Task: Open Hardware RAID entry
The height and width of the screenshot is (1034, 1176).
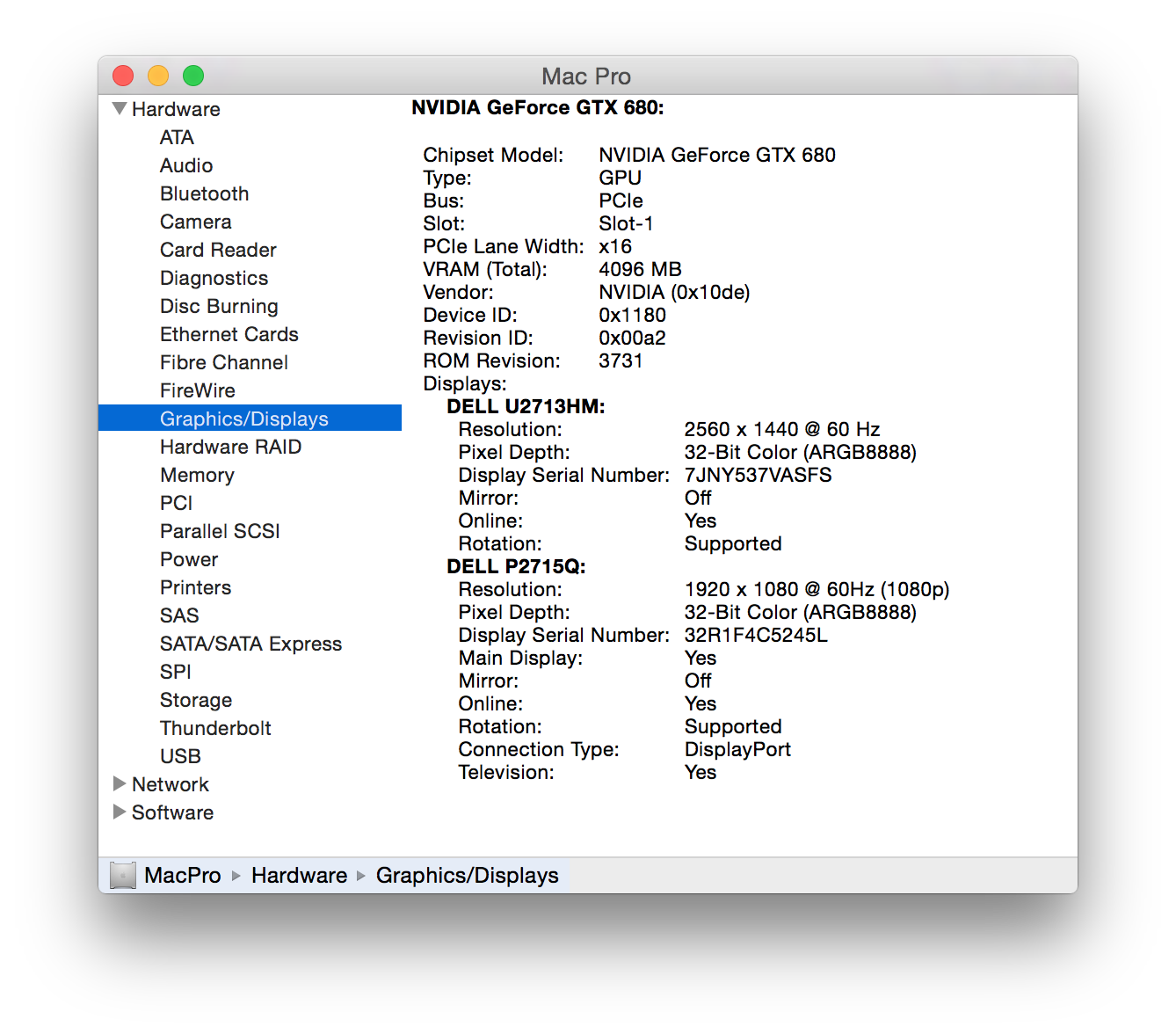Action: 230,447
